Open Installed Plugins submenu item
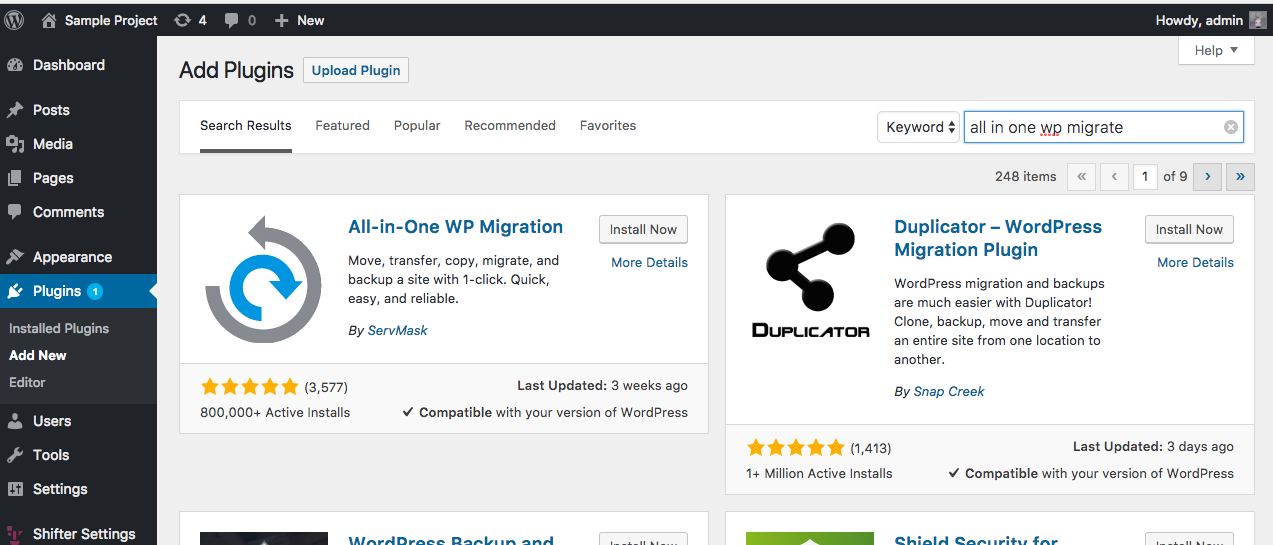This screenshot has width=1273, height=545. 59,328
